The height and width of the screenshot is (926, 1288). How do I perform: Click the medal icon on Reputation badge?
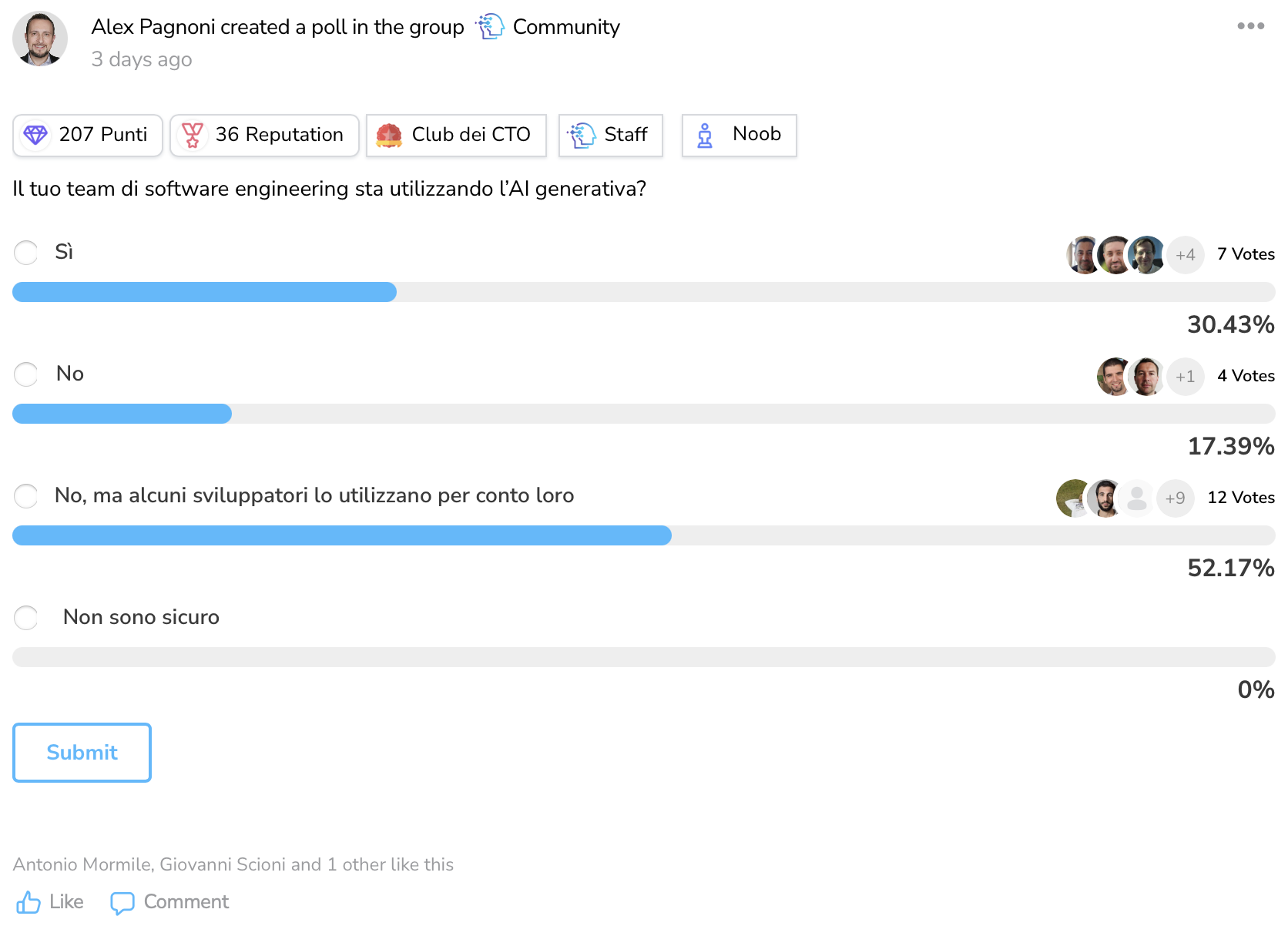193,135
